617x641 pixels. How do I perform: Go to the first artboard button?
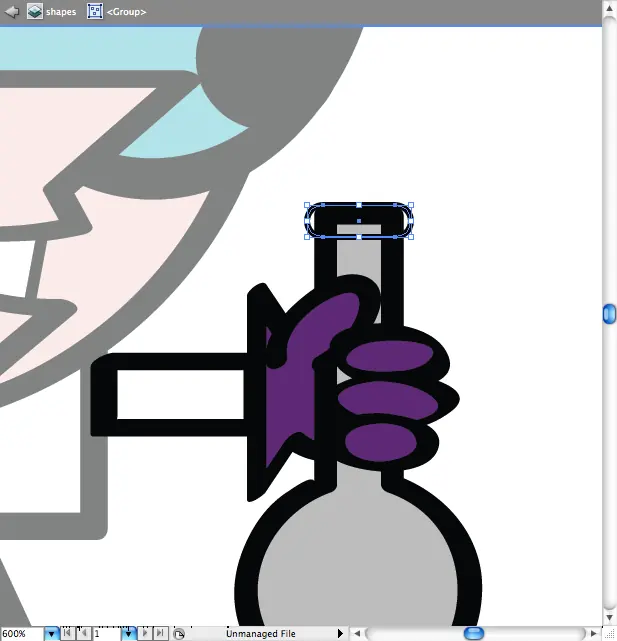click(x=68, y=634)
